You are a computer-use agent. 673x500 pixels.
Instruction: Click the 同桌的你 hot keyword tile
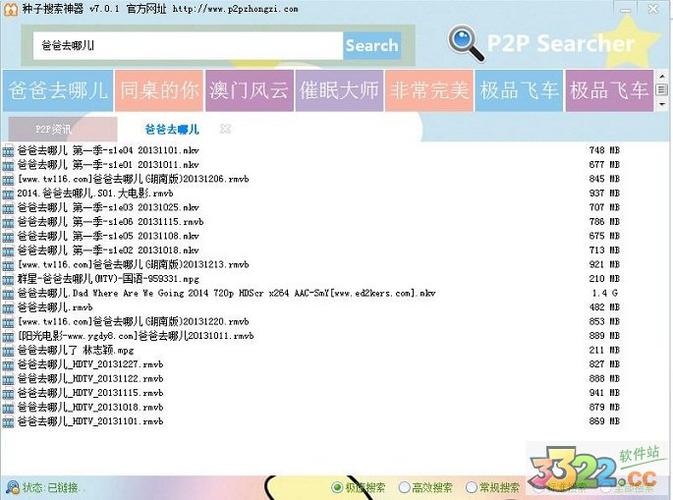click(x=159, y=90)
